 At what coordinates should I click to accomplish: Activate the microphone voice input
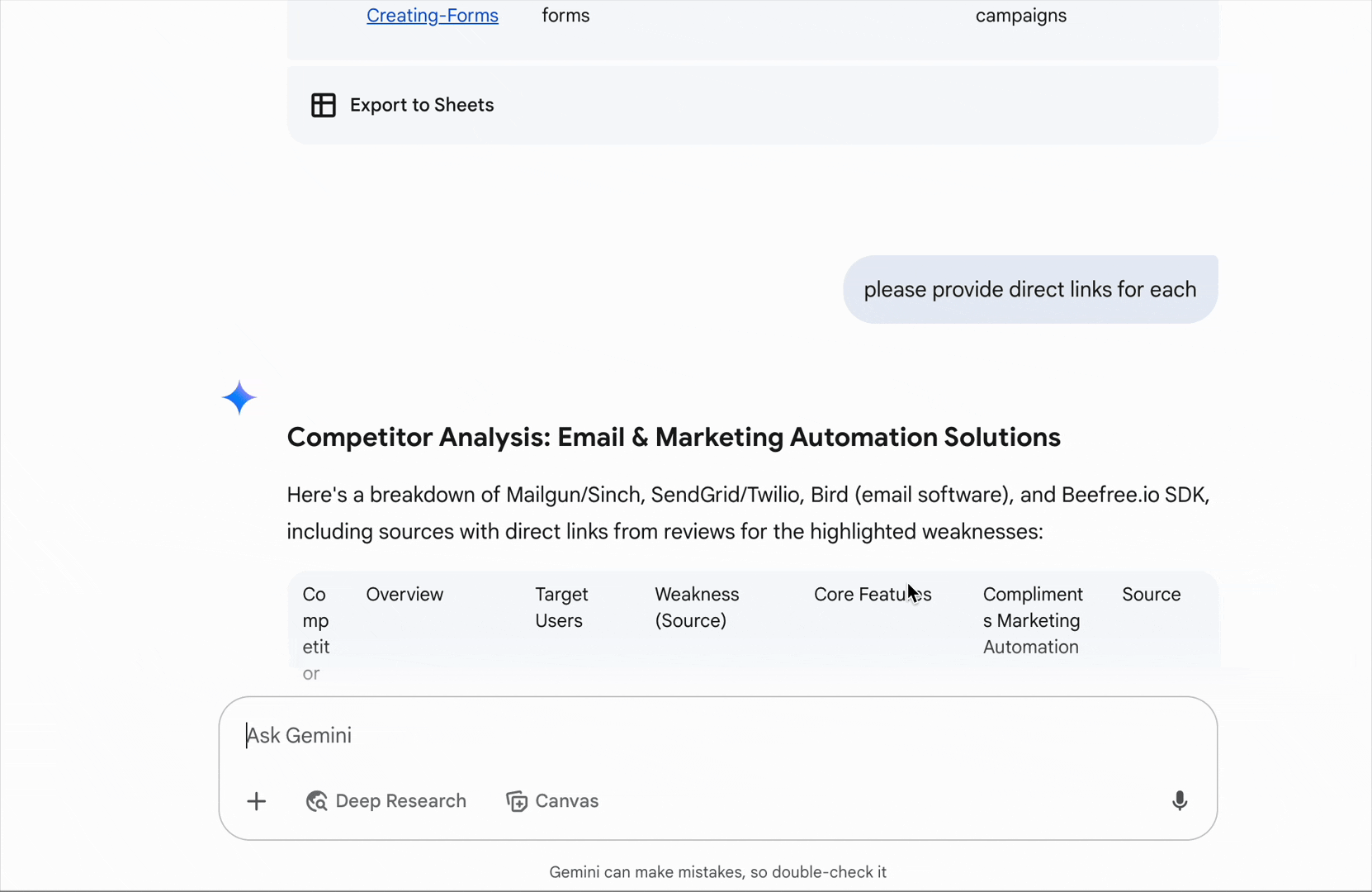click(x=1179, y=801)
